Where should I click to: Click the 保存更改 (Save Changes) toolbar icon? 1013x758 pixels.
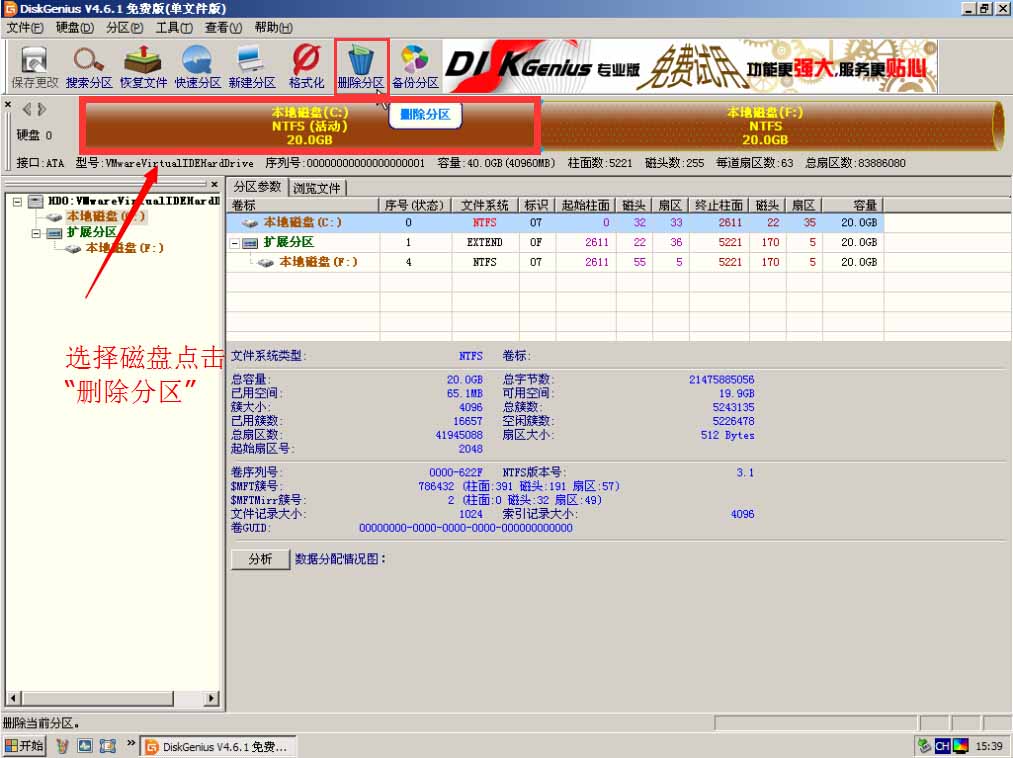(33, 62)
